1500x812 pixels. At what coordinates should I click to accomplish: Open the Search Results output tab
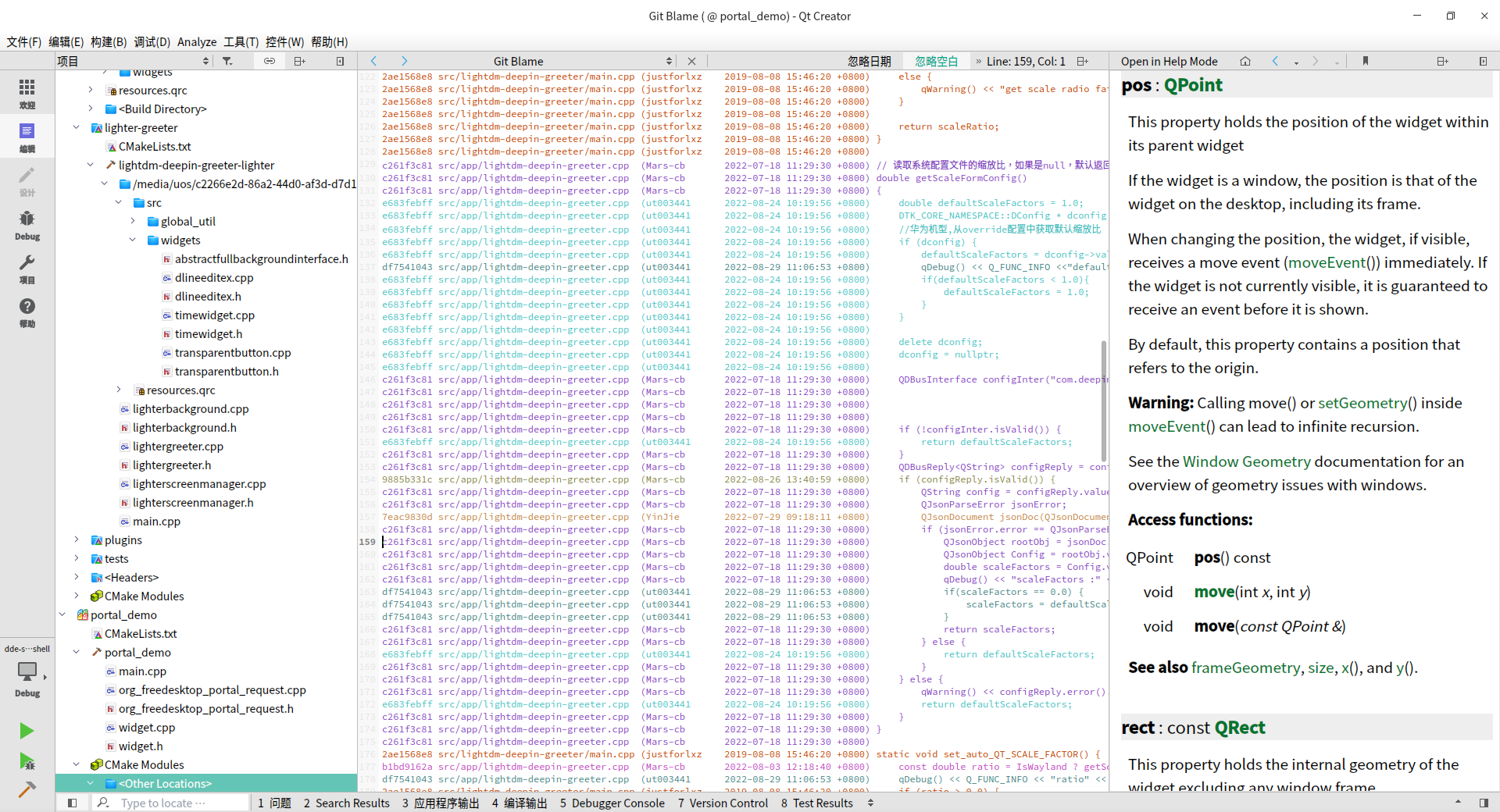(x=346, y=803)
